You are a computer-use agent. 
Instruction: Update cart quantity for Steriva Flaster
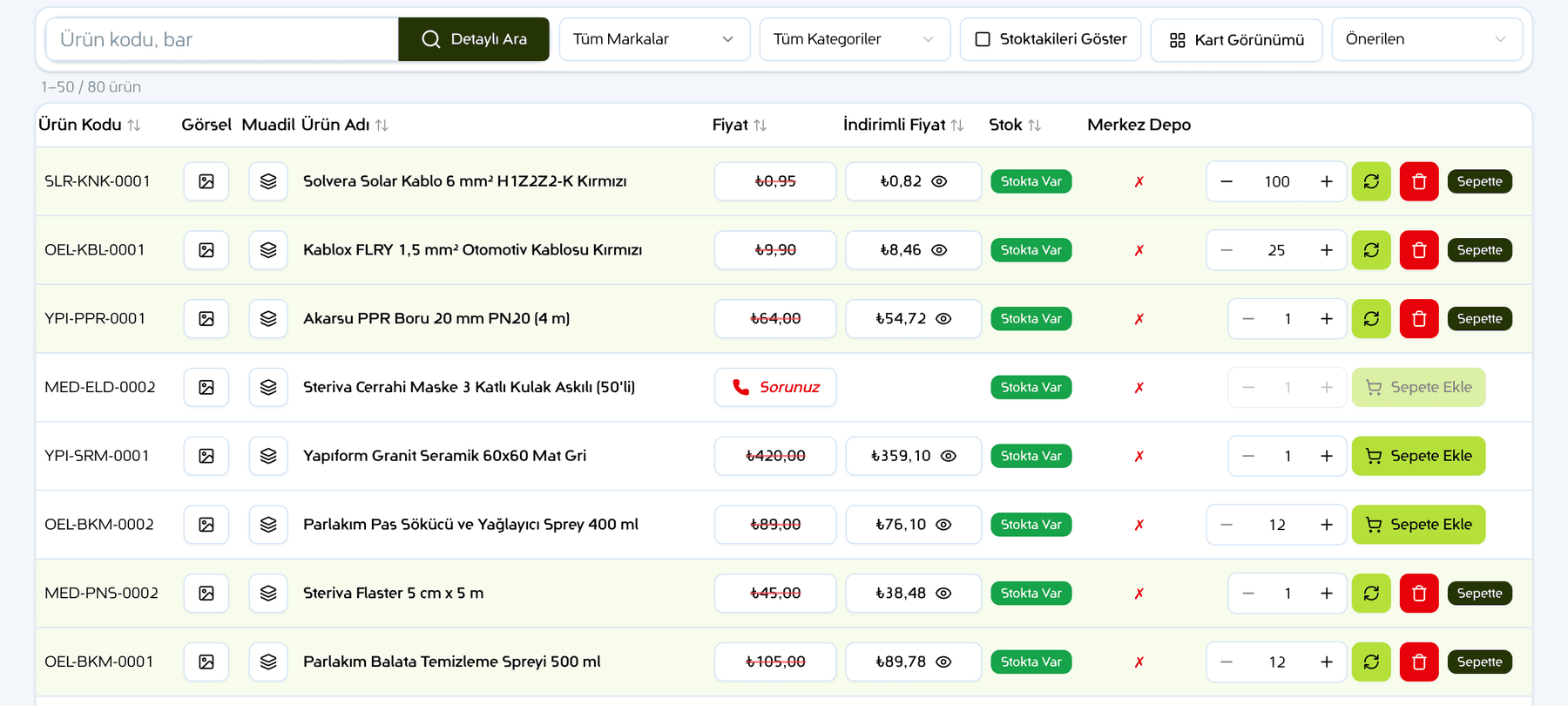(1371, 594)
